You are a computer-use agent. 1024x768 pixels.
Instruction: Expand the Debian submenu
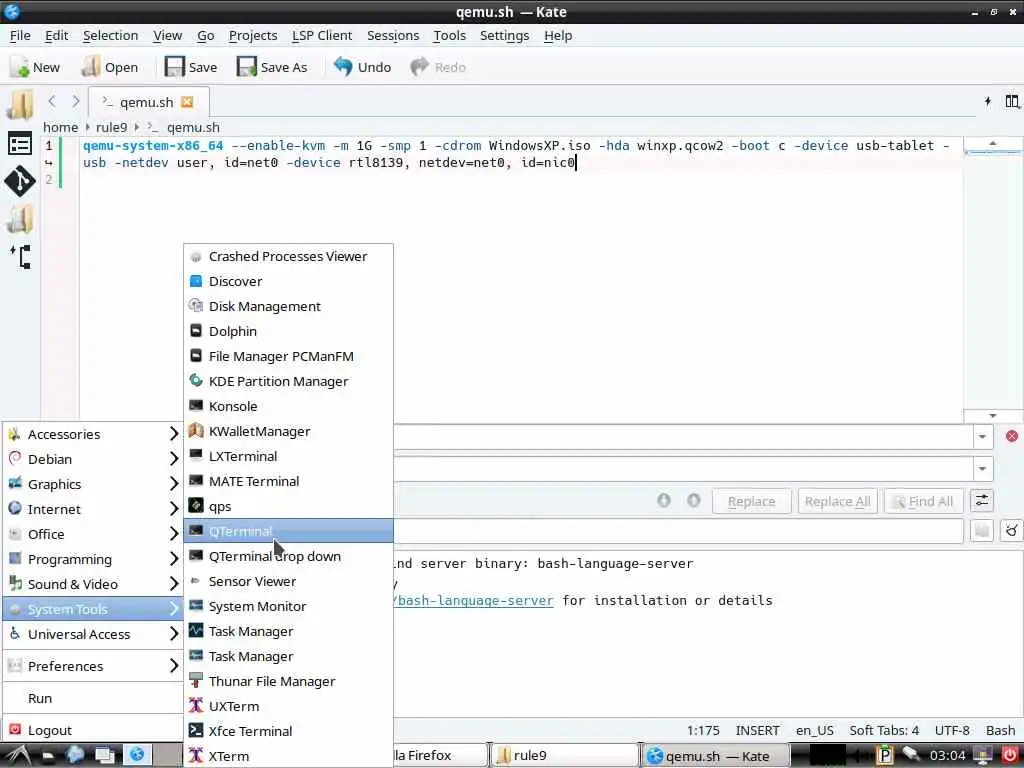pos(93,459)
